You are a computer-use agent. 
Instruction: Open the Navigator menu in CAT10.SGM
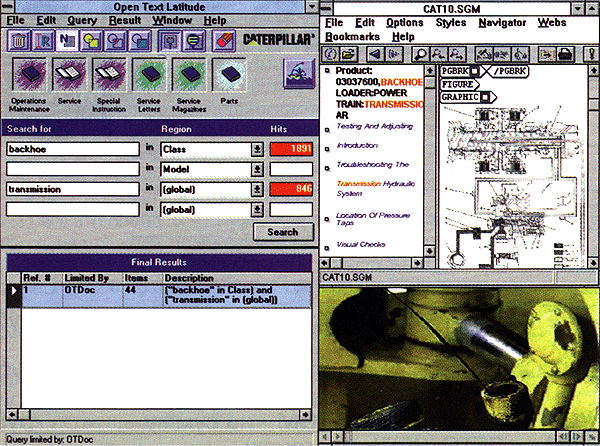tap(502, 23)
